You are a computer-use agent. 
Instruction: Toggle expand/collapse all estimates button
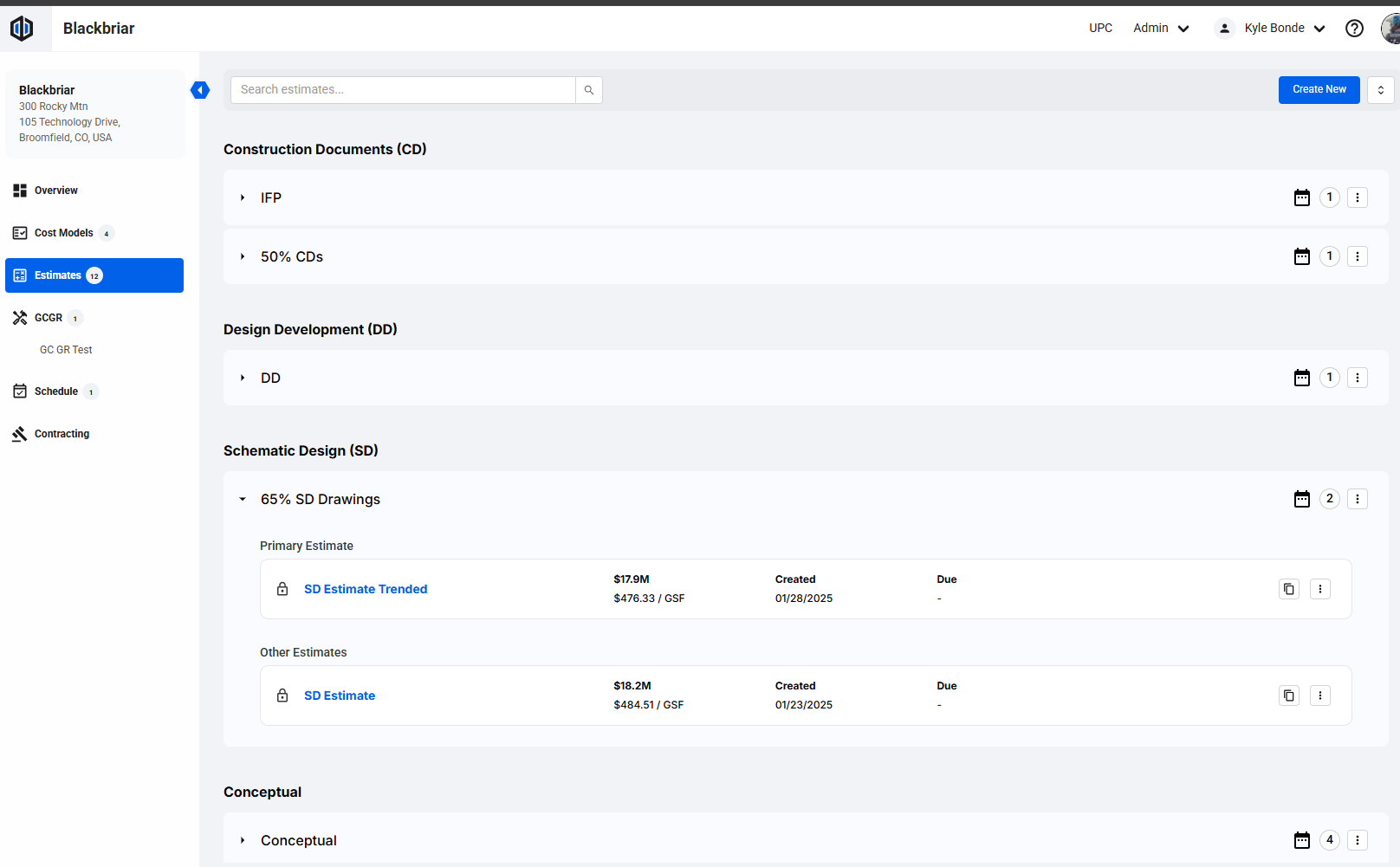pyautogui.click(x=1380, y=90)
